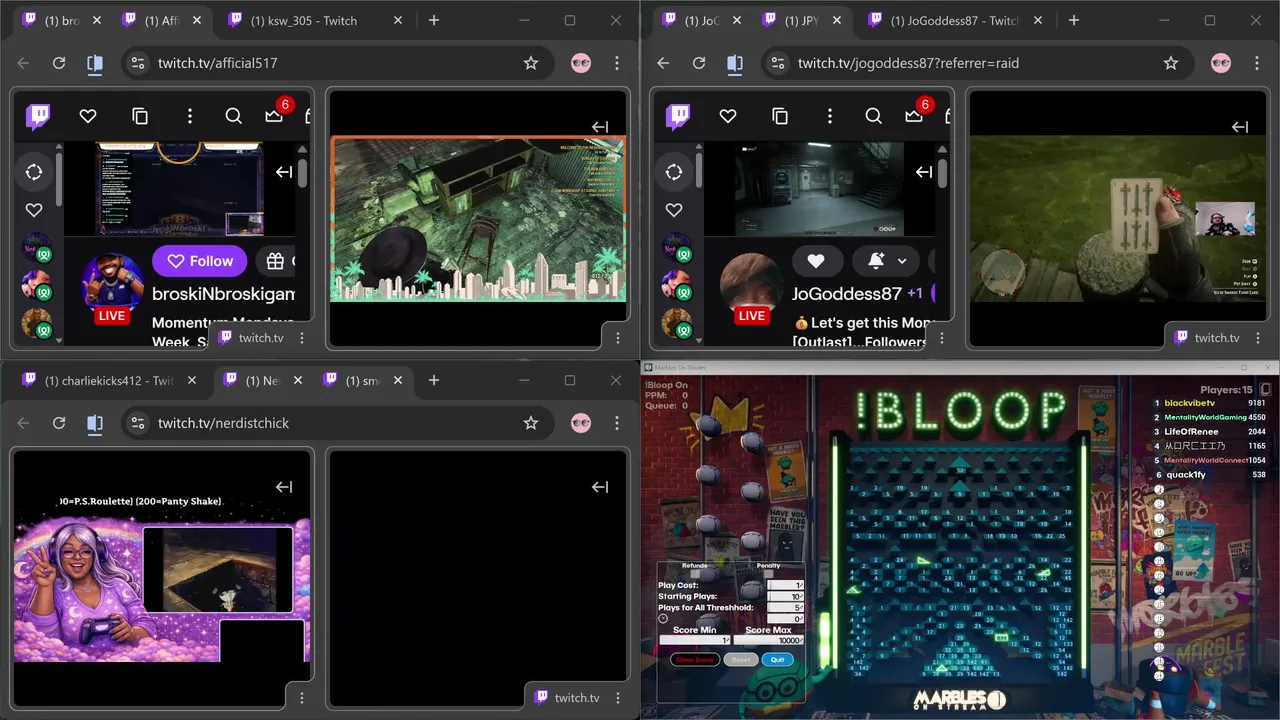Viewport: 1280px width, 720px height.
Task: Click afficial517 address bar URL
Action: coord(218,63)
